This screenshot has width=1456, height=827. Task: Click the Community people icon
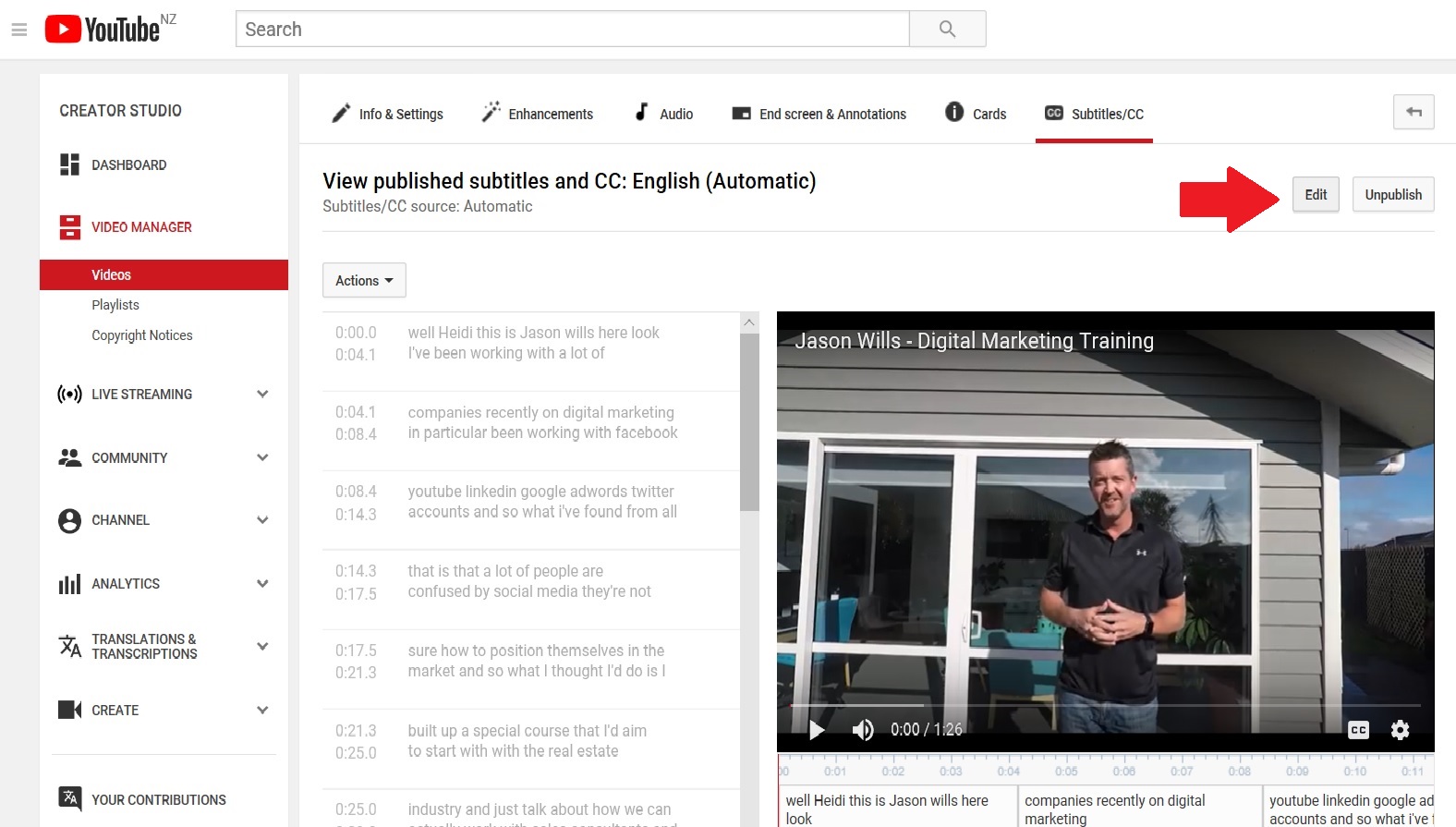tap(69, 457)
